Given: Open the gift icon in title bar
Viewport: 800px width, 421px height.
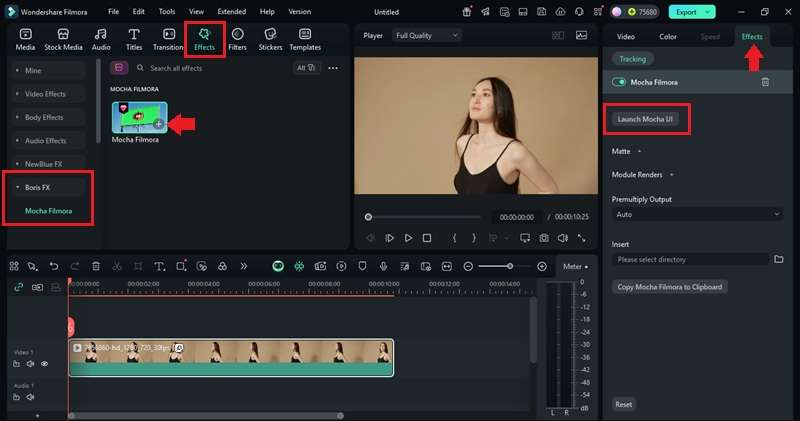Looking at the screenshot, I should (467, 12).
